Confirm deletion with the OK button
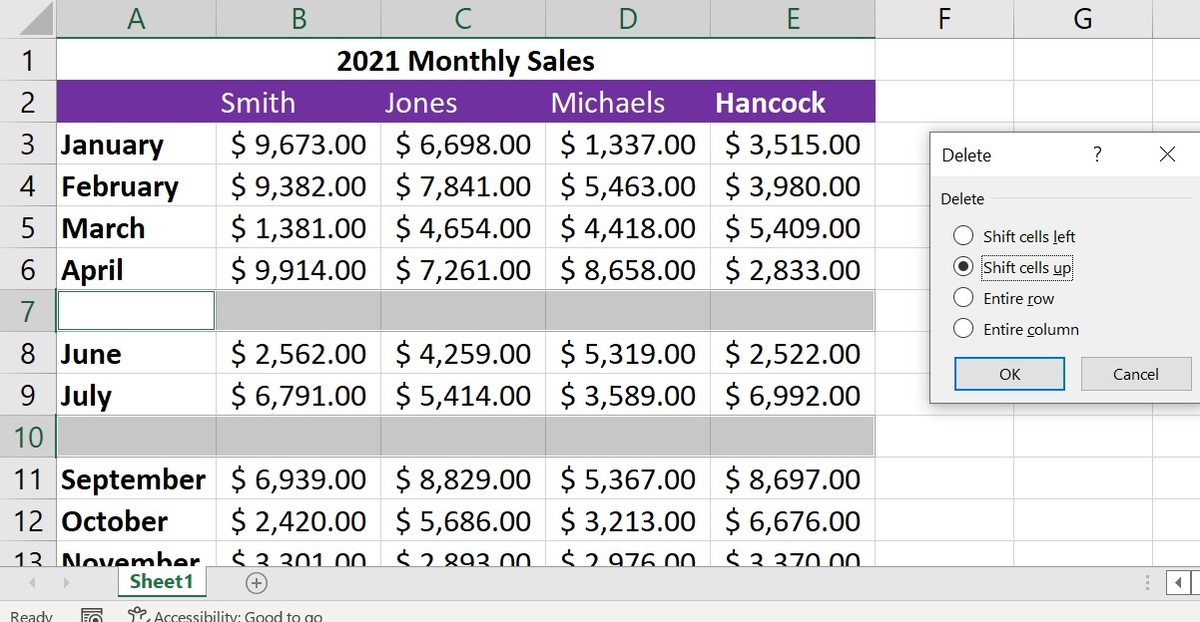This screenshot has height=622, width=1200. coord(1008,373)
